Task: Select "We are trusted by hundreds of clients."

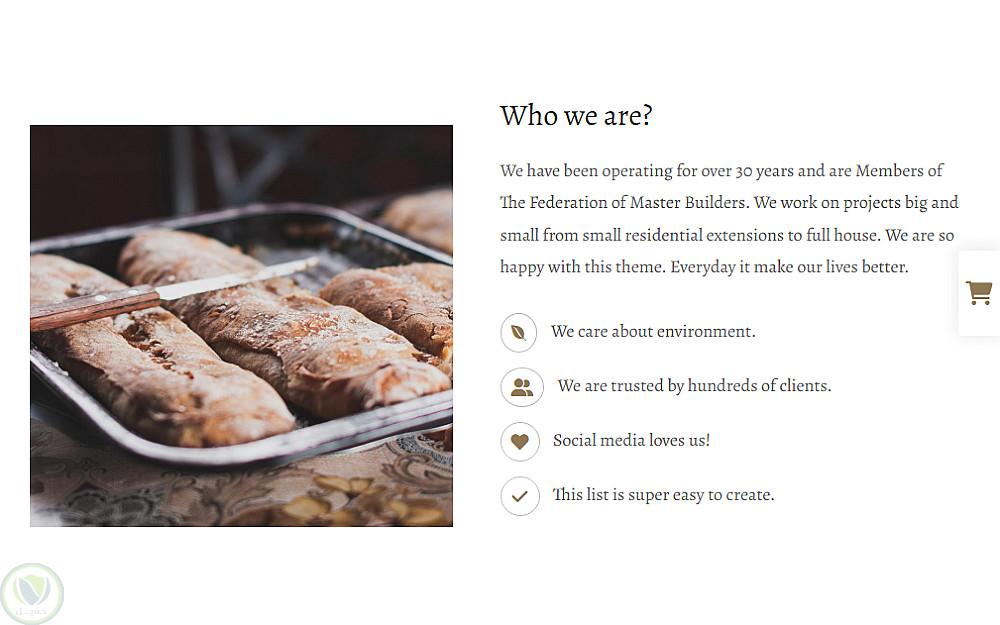Action: coord(694,386)
